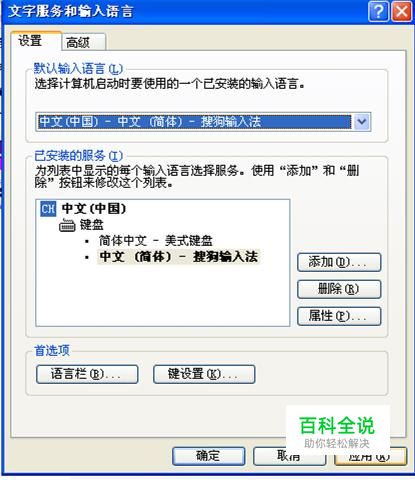Select 中文(中国) language tree item
Screen dimensions: 415x480
pyautogui.click(x=94, y=209)
